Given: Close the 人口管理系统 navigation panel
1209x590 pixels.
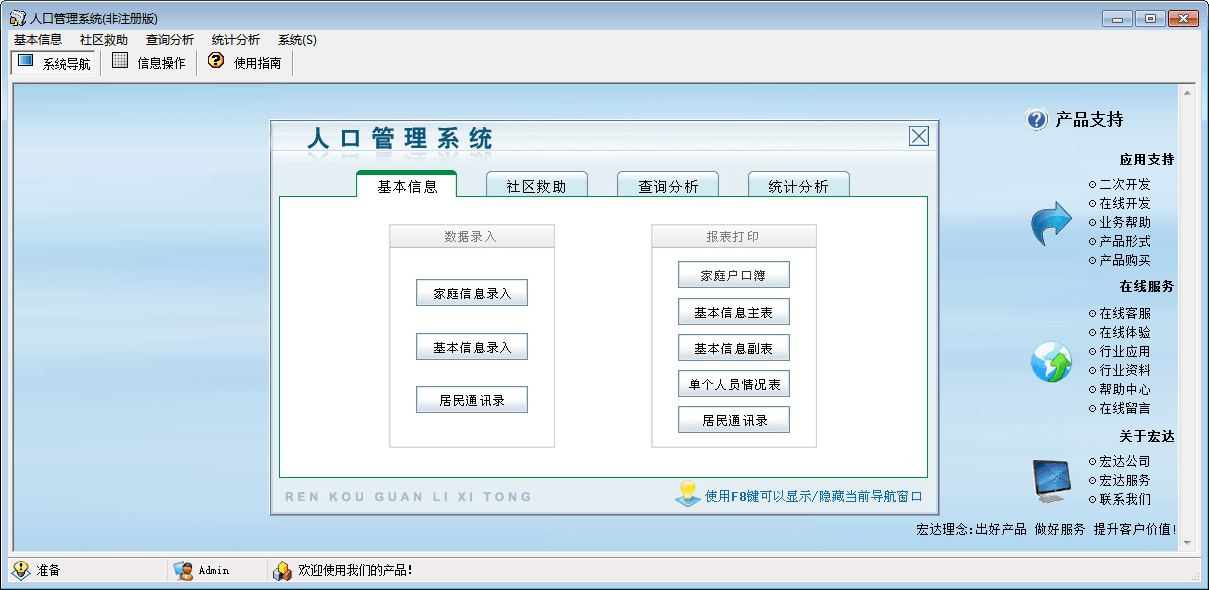Looking at the screenshot, I should coord(918,137).
